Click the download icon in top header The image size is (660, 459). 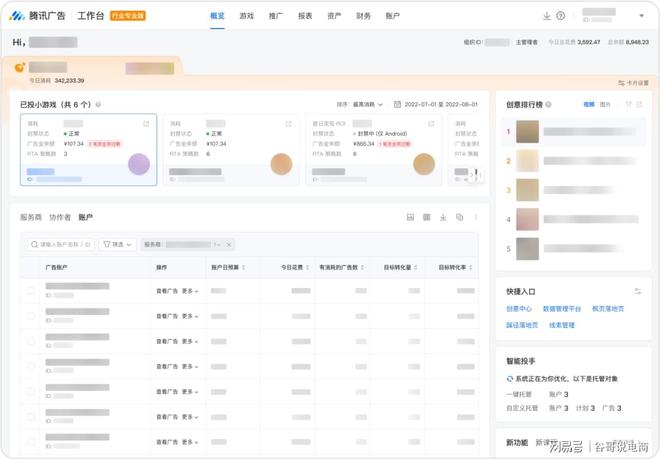(547, 16)
